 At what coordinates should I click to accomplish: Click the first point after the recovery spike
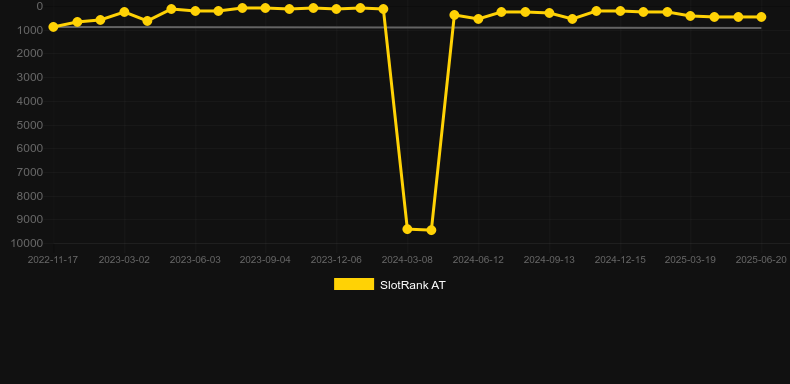[x=454, y=15]
